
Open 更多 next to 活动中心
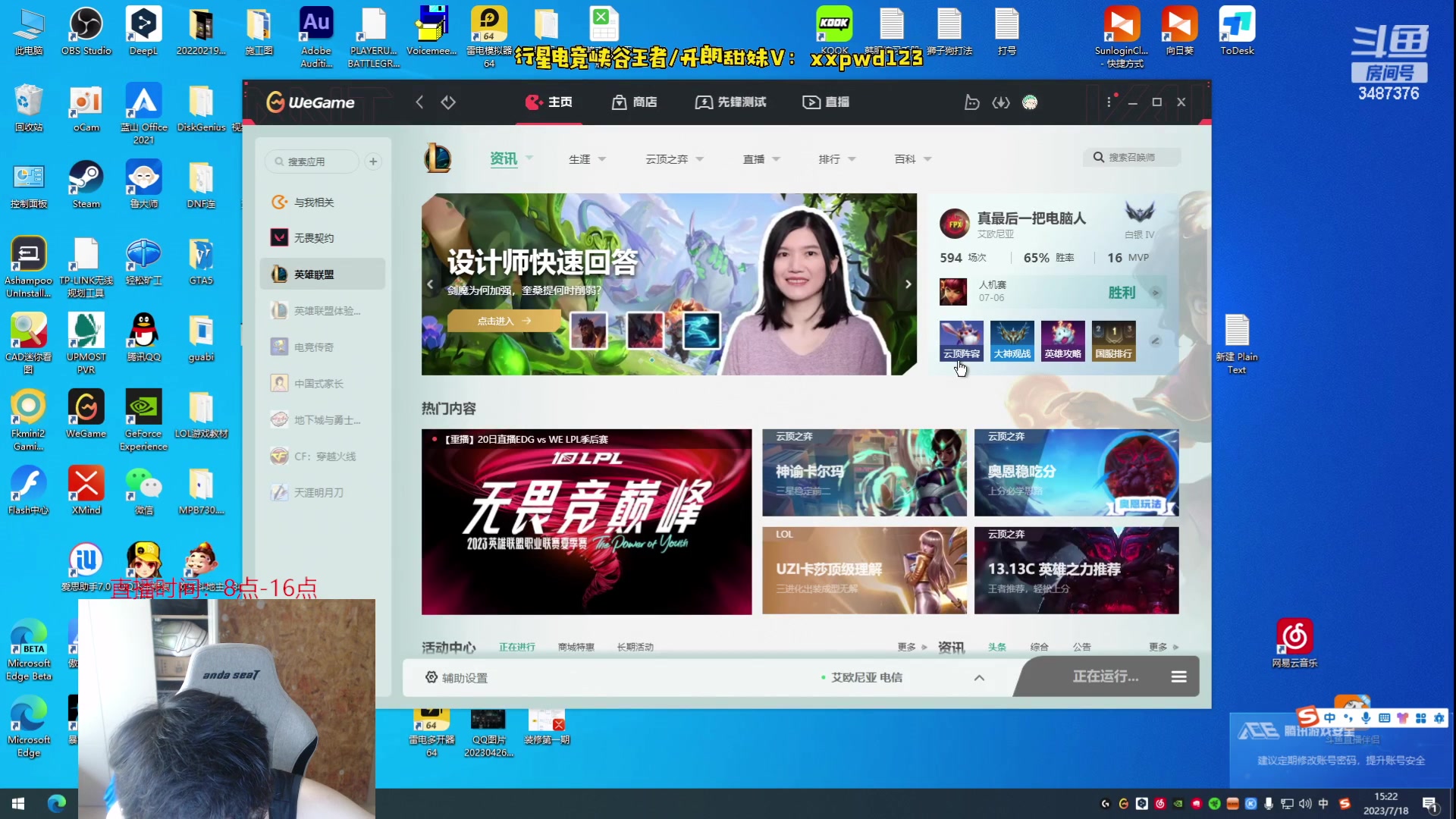click(x=907, y=647)
